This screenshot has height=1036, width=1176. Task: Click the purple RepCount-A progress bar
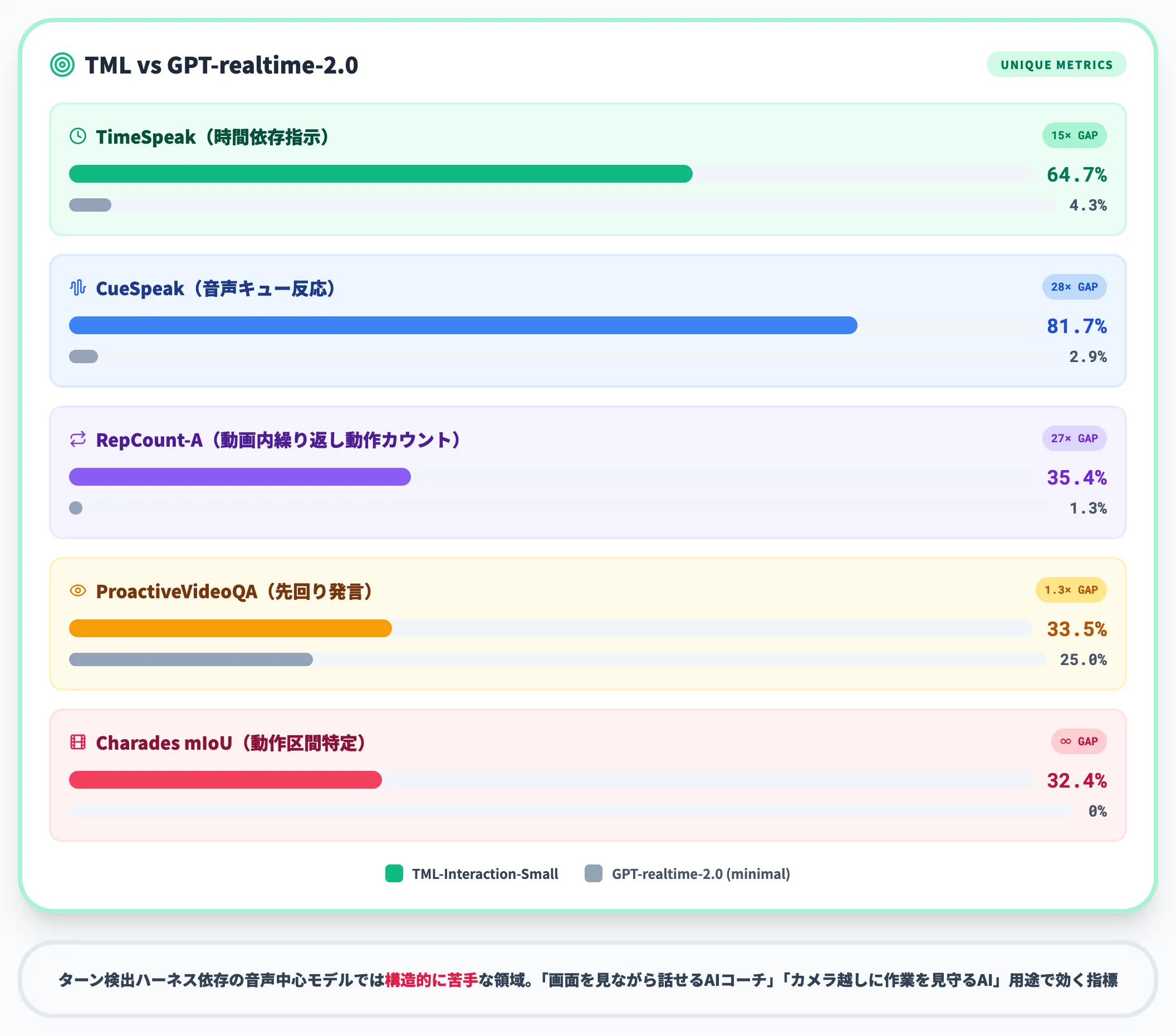click(240, 477)
